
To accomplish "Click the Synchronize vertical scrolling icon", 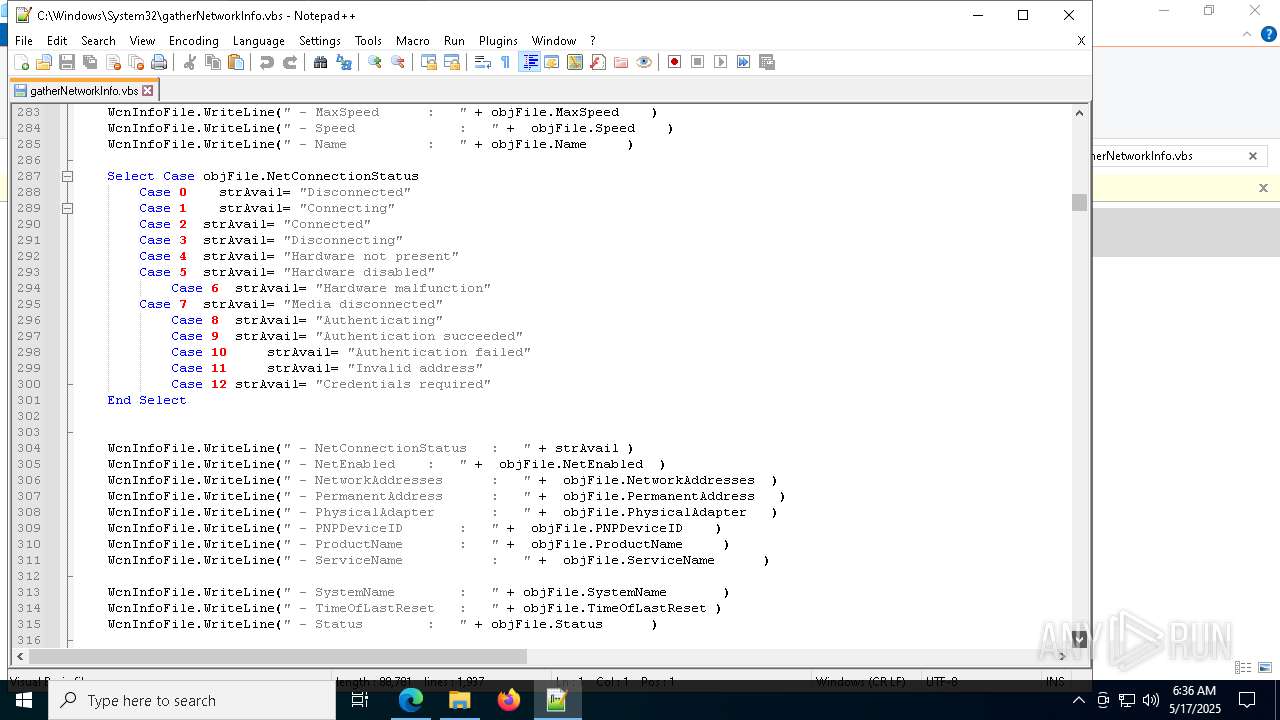I will (429, 62).
